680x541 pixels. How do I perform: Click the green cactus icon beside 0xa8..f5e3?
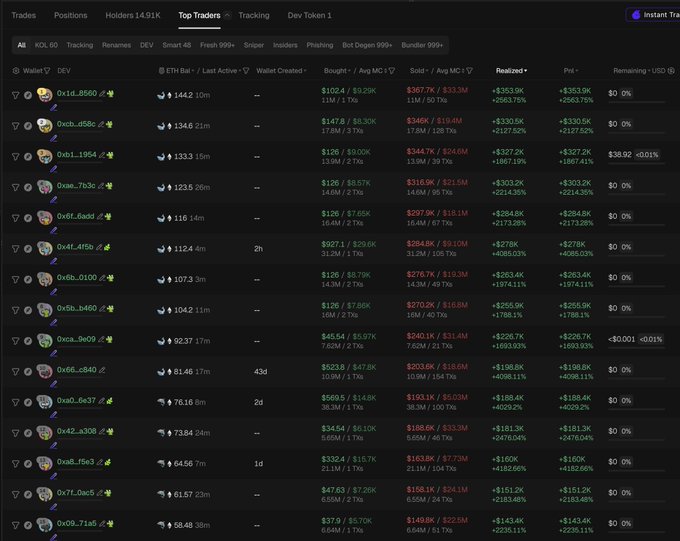[108, 462]
